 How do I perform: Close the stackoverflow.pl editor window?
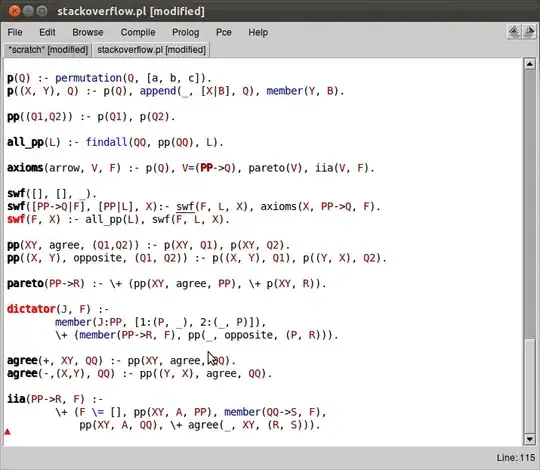(14, 11)
